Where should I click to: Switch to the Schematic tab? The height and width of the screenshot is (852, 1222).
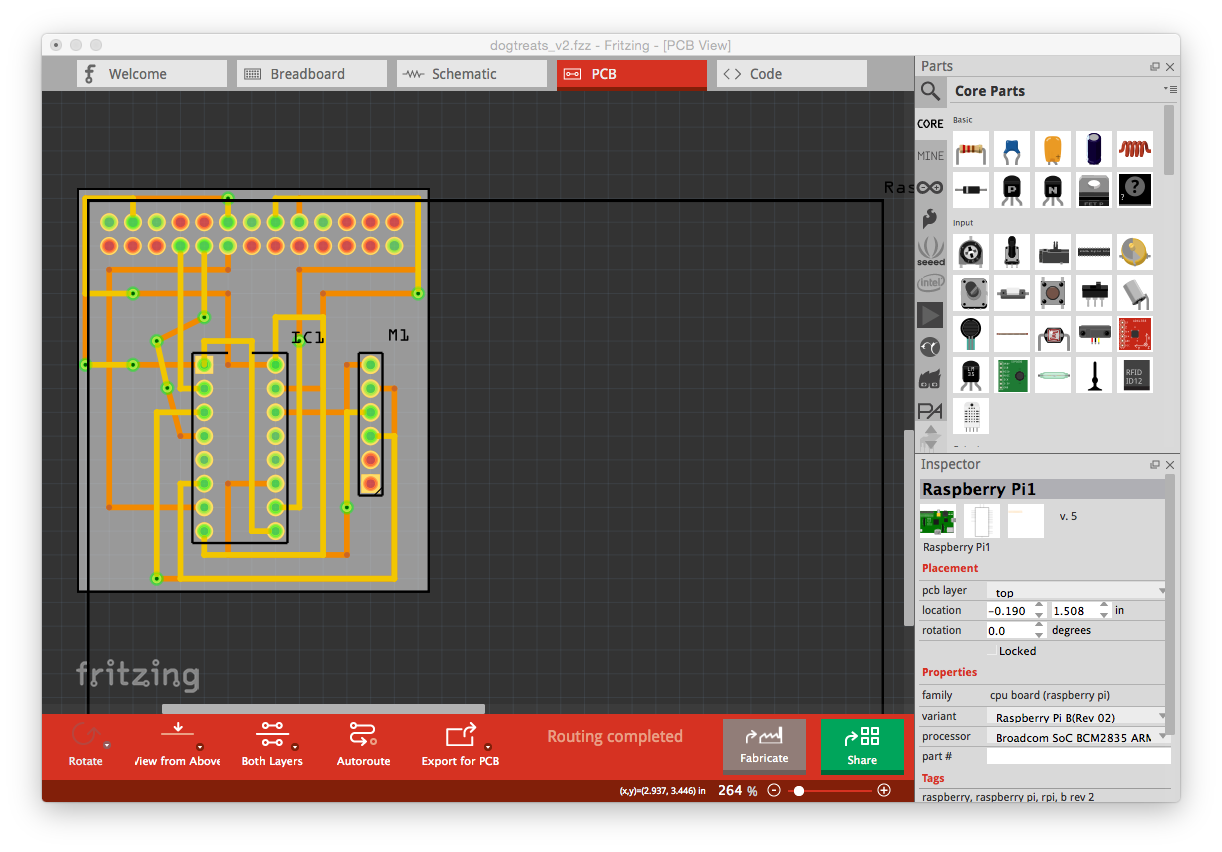(471, 74)
